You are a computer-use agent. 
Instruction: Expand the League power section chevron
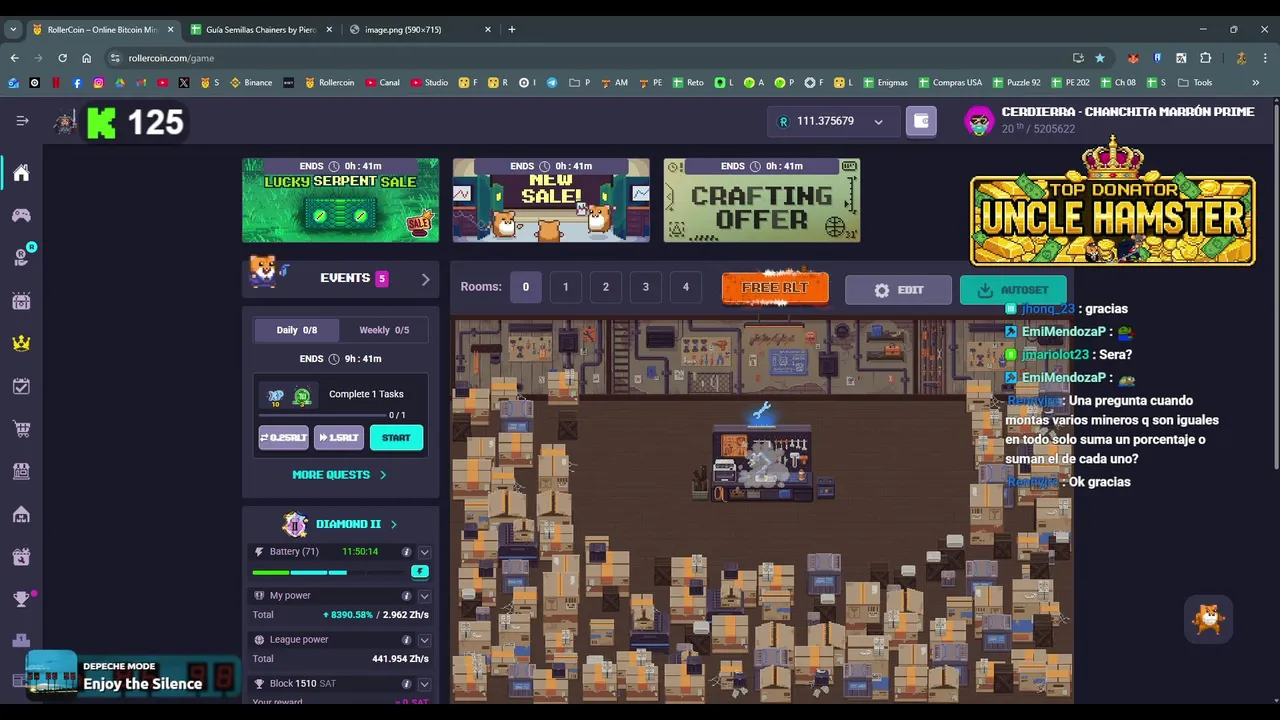click(424, 640)
